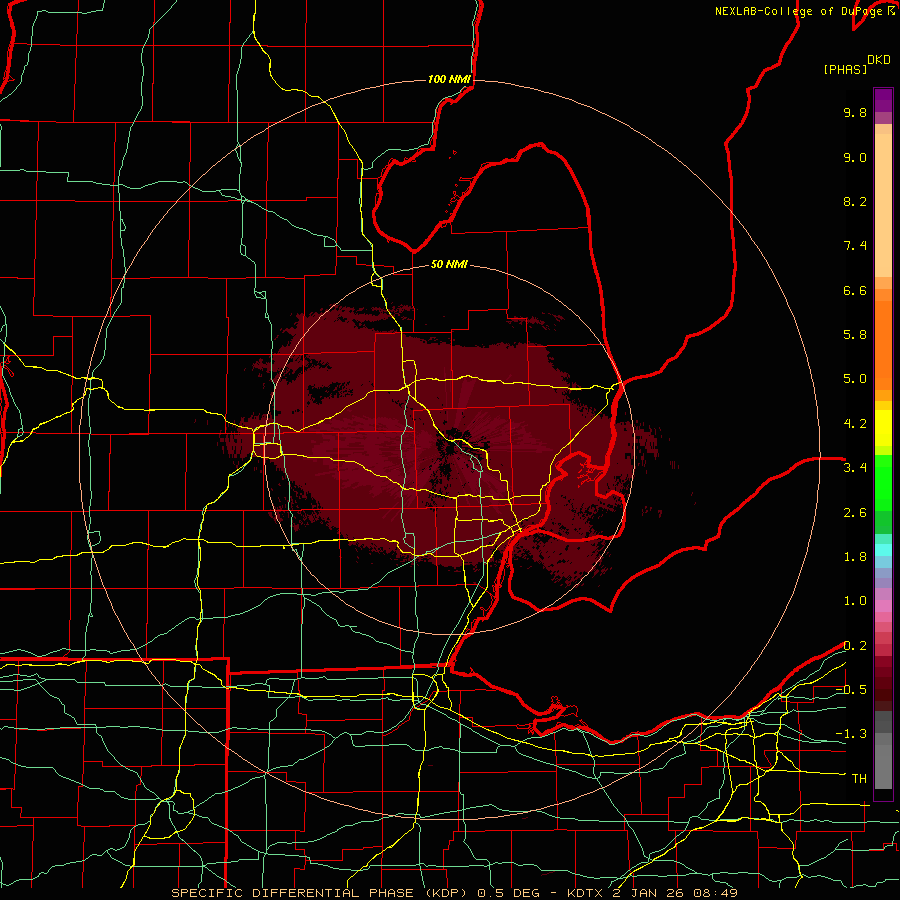Click the 0.5 DEG elevation text
Screen dimensions: 900x900
[x=509, y=893]
